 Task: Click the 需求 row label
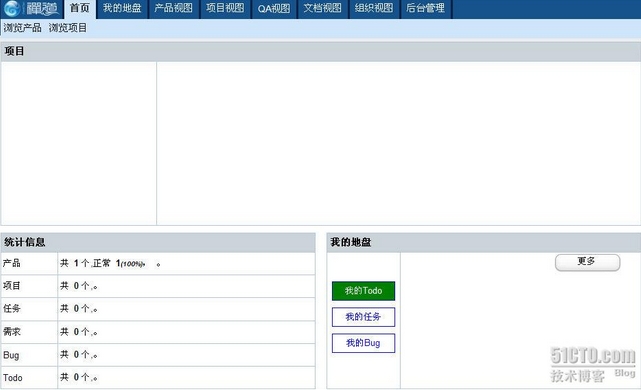point(11,332)
